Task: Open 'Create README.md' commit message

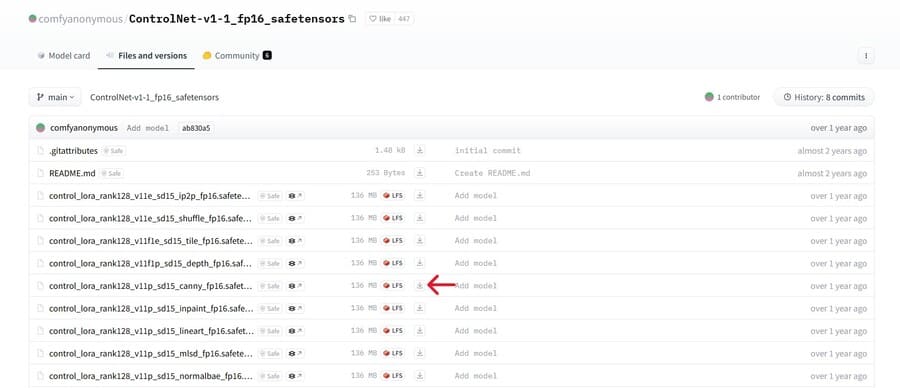Action: coord(492,173)
